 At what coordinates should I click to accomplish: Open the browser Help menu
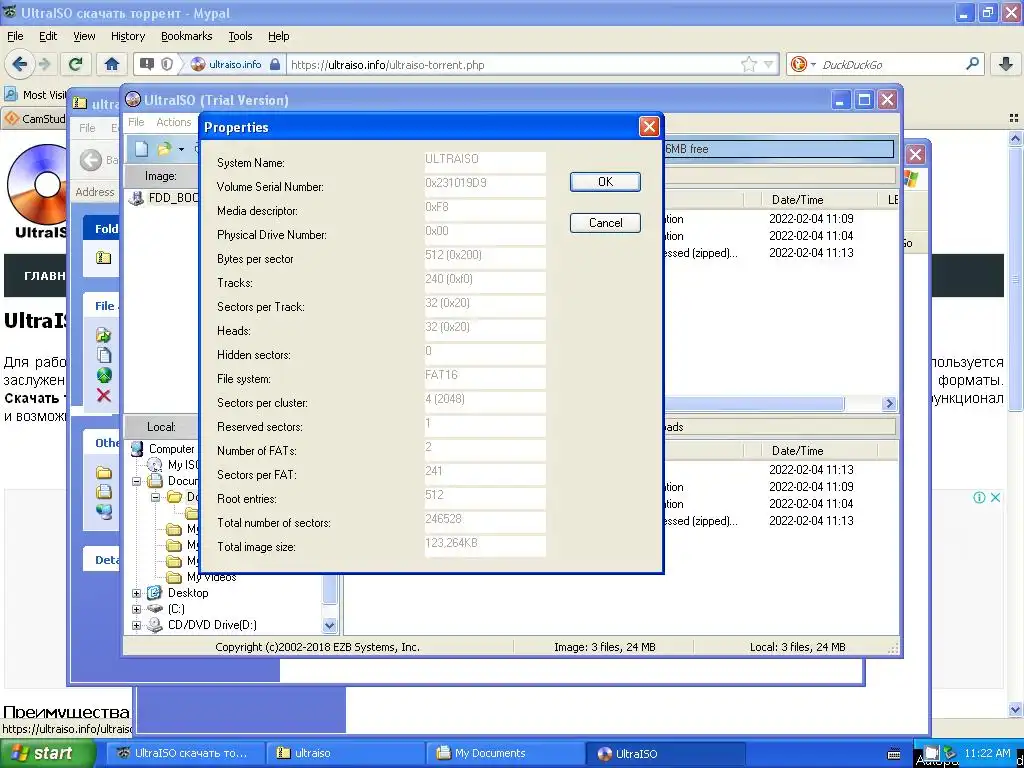pos(278,36)
